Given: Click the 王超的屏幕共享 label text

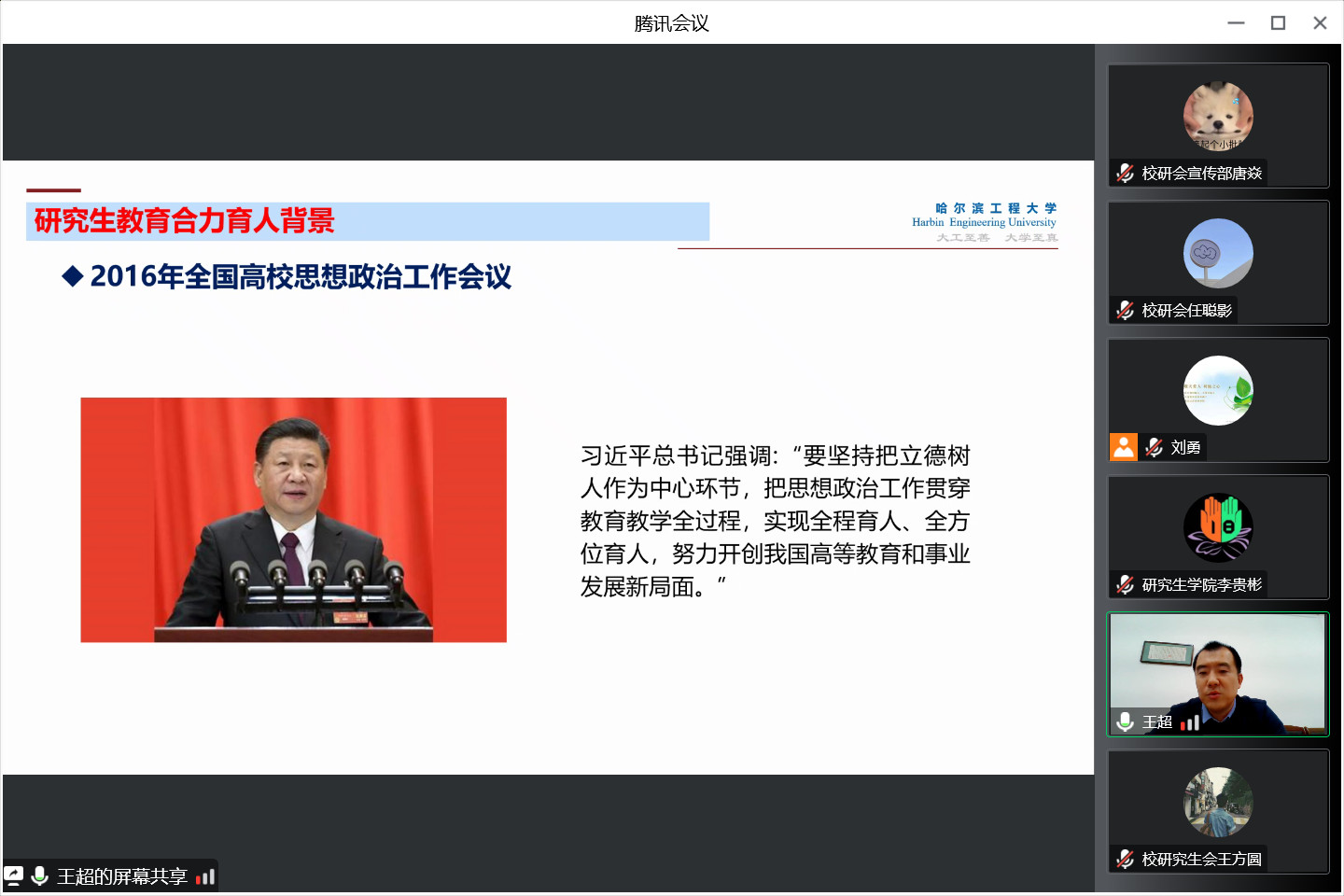Looking at the screenshot, I should [x=122, y=876].
